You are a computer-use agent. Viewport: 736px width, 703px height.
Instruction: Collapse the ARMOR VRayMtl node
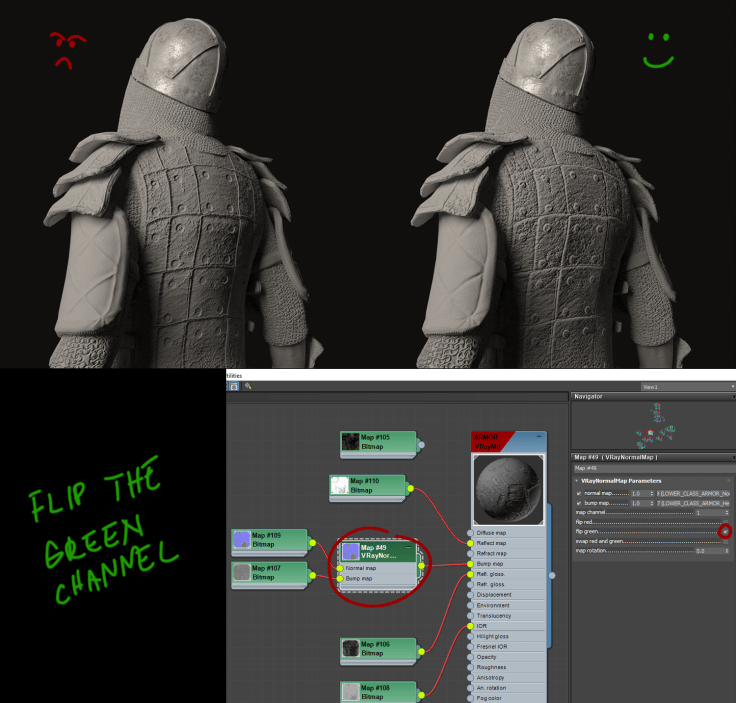tap(540, 438)
